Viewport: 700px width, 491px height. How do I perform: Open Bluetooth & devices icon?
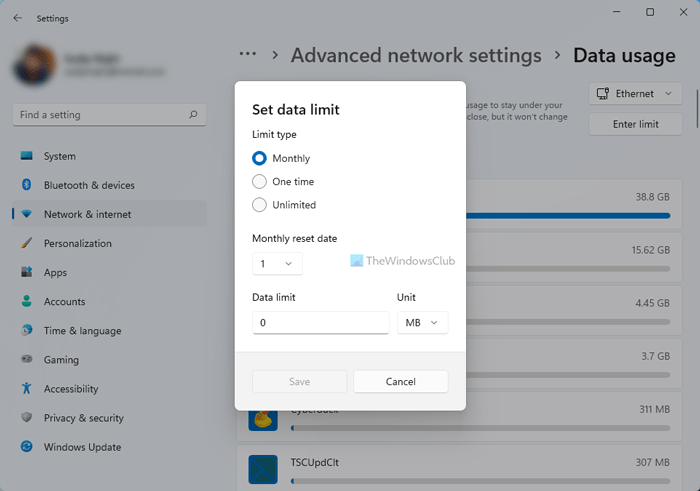click(26, 185)
